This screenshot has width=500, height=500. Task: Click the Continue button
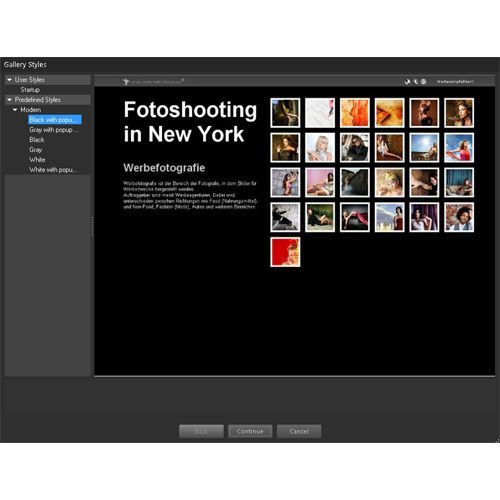pyautogui.click(x=250, y=431)
